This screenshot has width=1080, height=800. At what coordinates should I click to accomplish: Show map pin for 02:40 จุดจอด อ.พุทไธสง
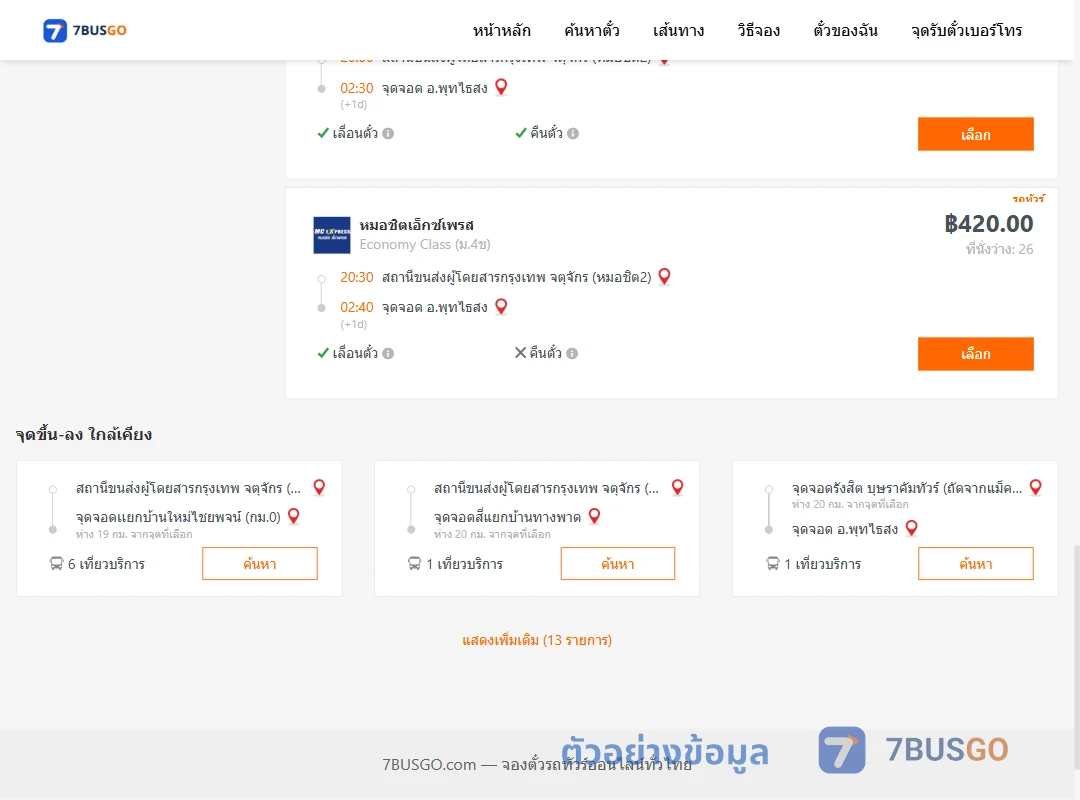(x=501, y=306)
